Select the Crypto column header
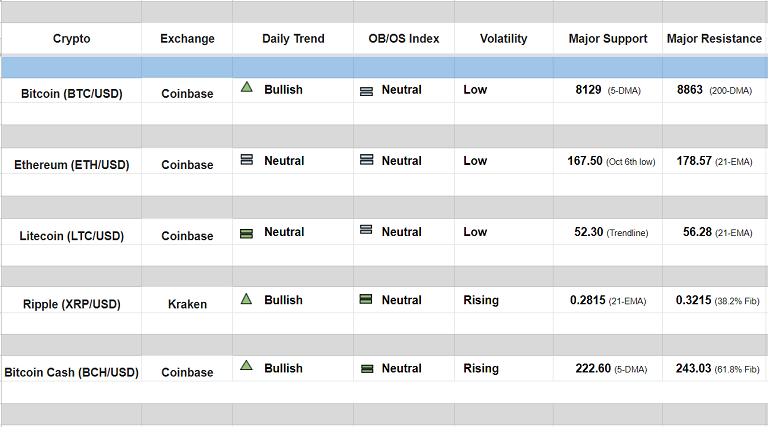The height and width of the screenshot is (427, 768). coord(71,39)
